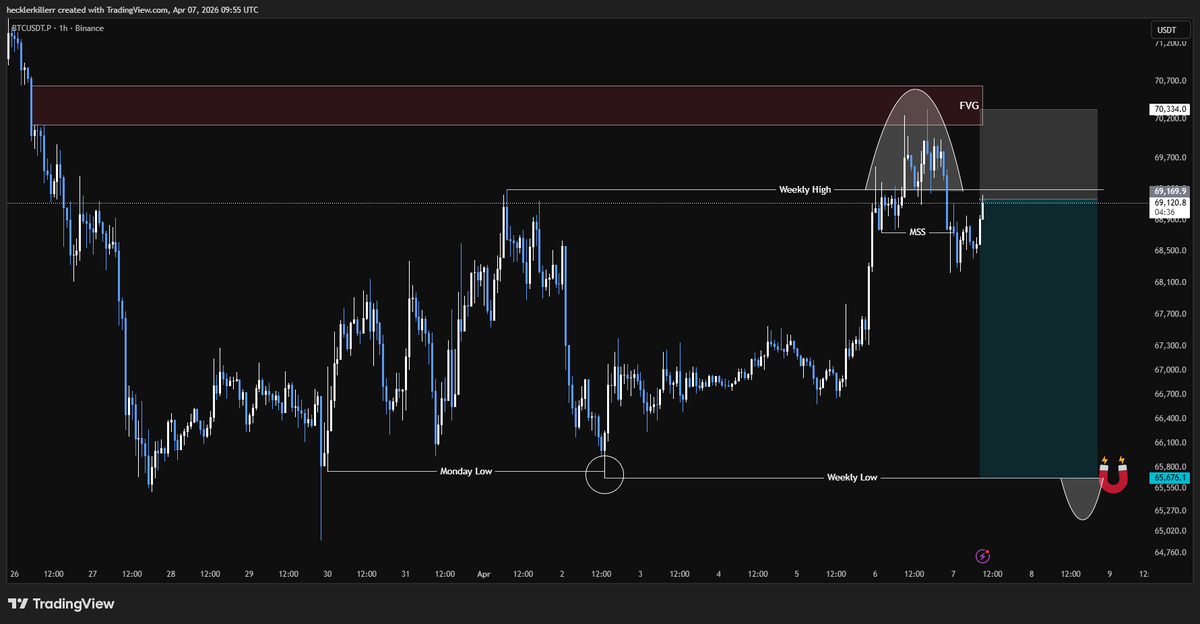The image size is (1200, 624).
Task: Click the 70,334.0 stop price tag
Action: point(1169,109)
